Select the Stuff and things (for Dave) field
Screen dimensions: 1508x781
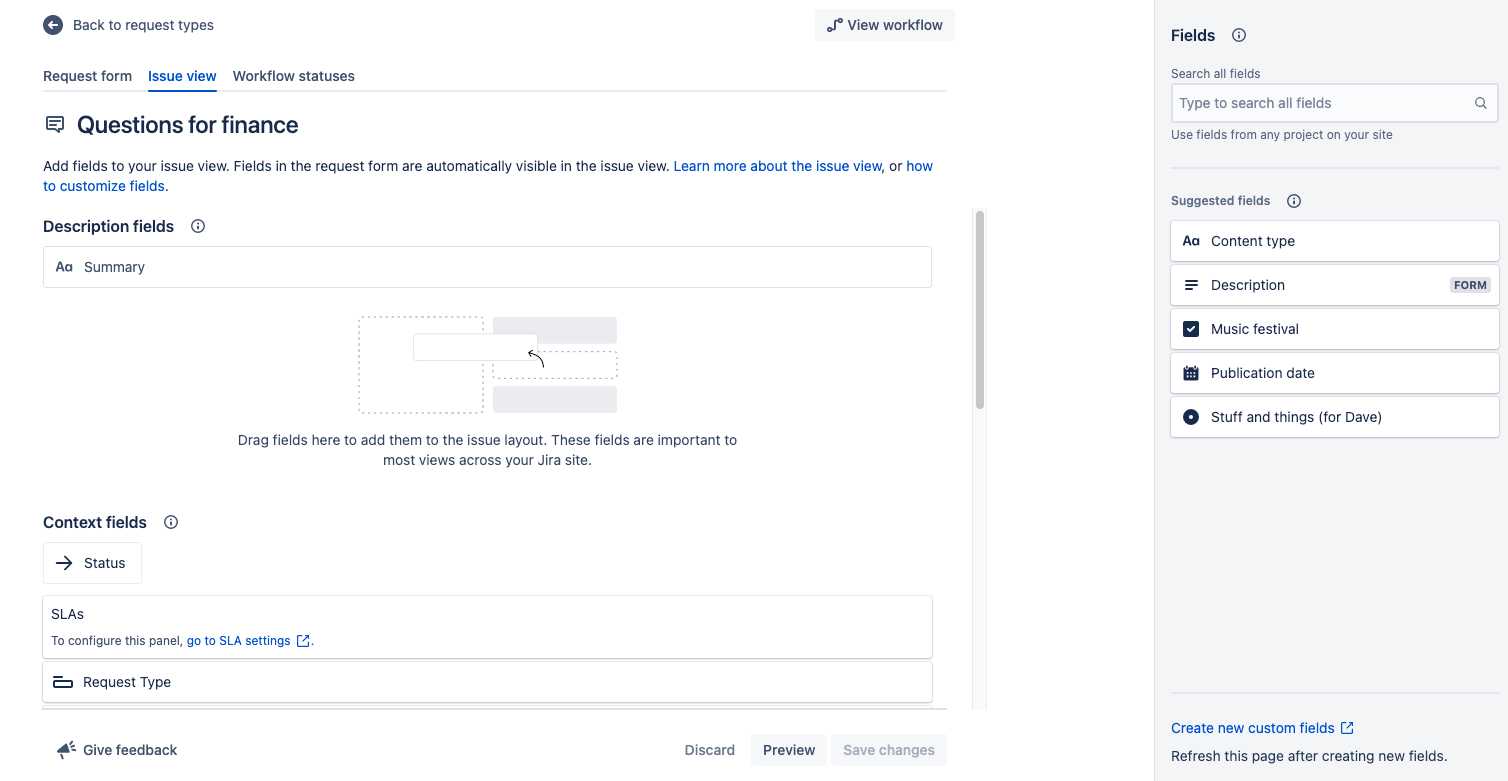click(x=1335, y=417)
